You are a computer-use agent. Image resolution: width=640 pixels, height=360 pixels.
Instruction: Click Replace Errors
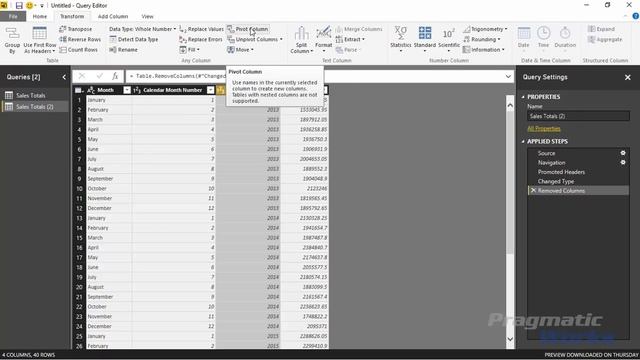(x=201, y=39)
